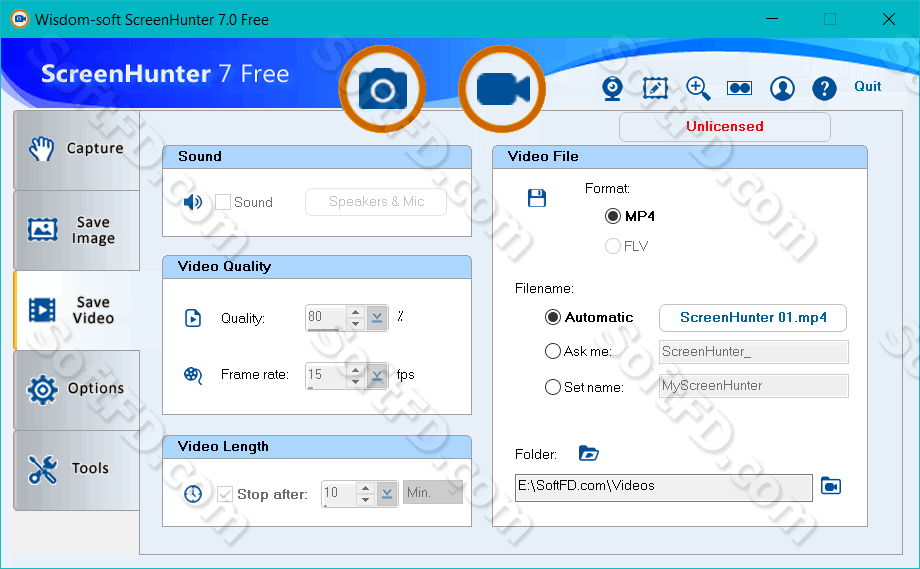920x569 pixels.
Task: Click the Video Length clock icon
Action: (193, 494)
